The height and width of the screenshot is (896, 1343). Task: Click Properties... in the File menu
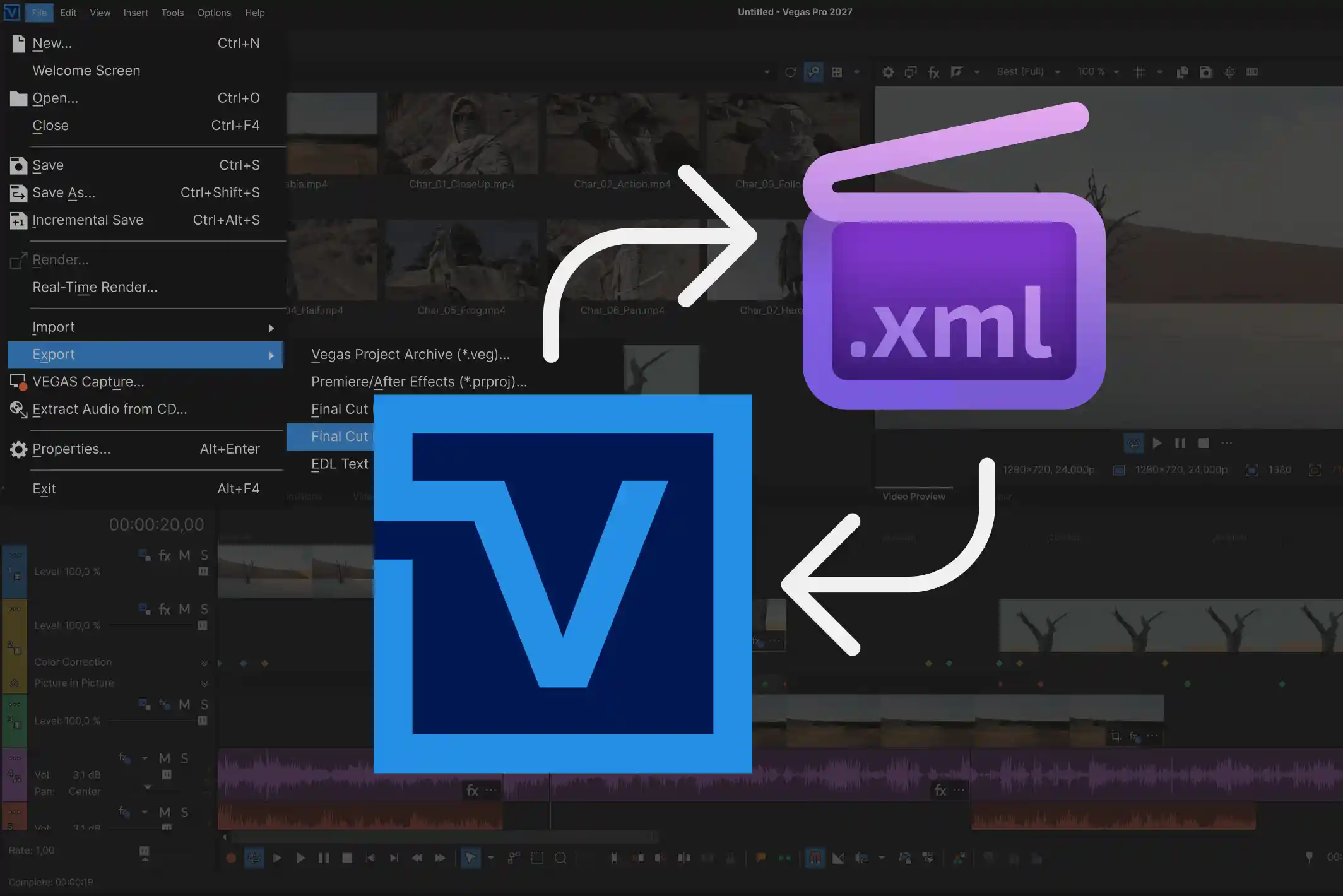click(145, 449)
